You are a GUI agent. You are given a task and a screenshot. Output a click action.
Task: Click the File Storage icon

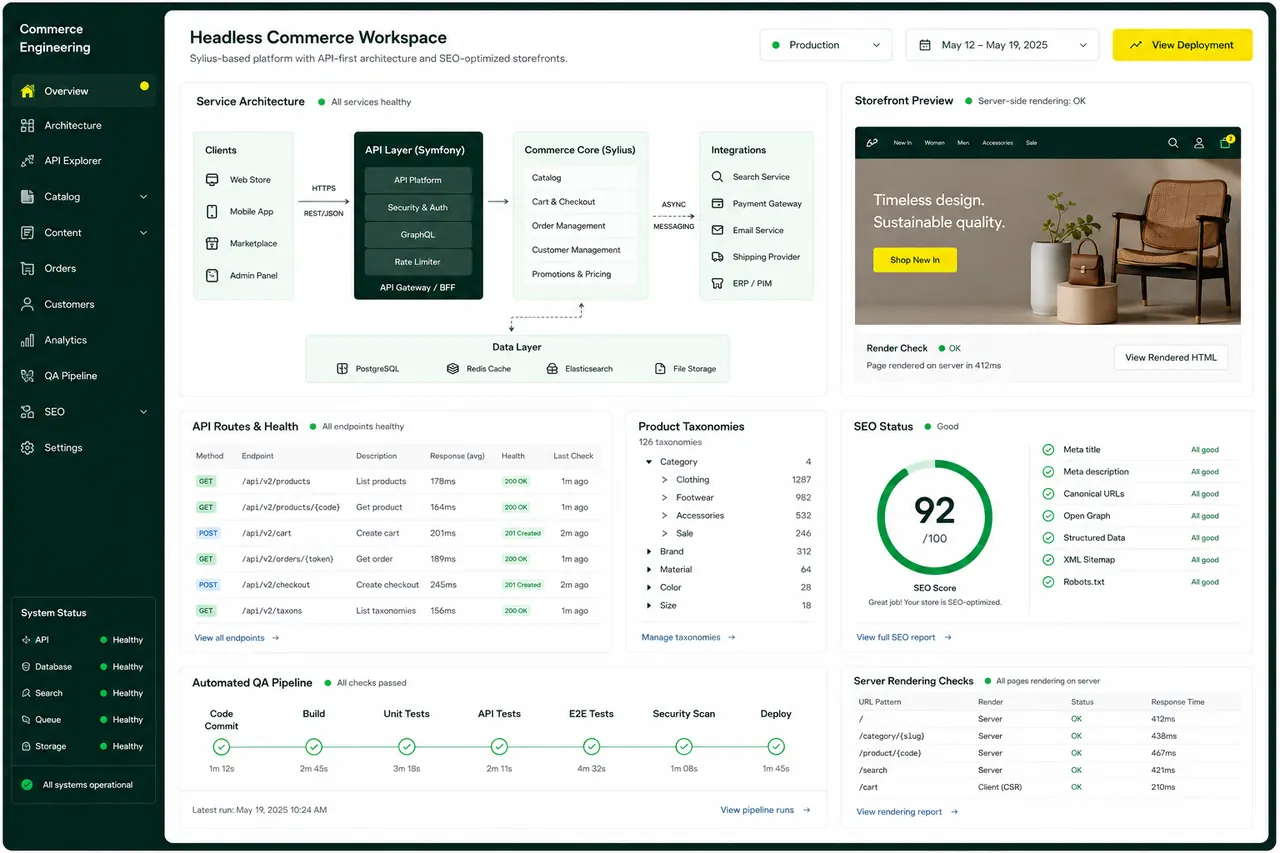point(660,369)
